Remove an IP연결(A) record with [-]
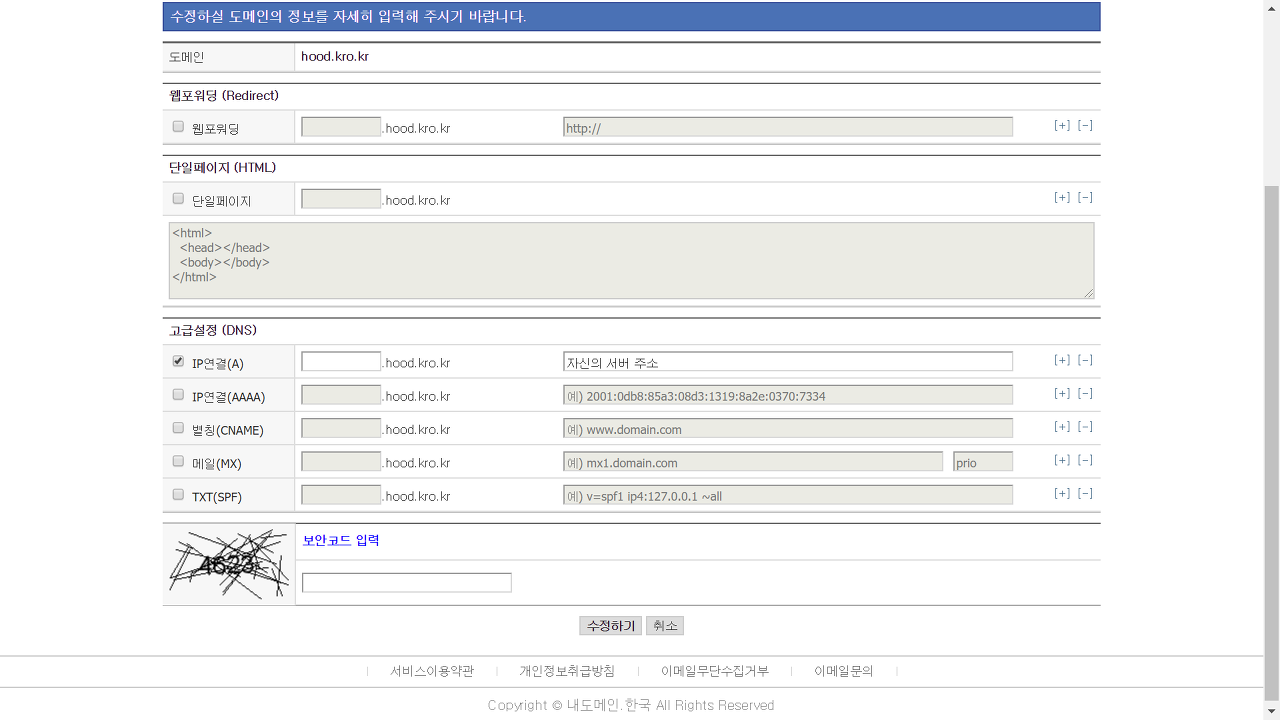The image size is (1280, 720). tap(1085, 361)
